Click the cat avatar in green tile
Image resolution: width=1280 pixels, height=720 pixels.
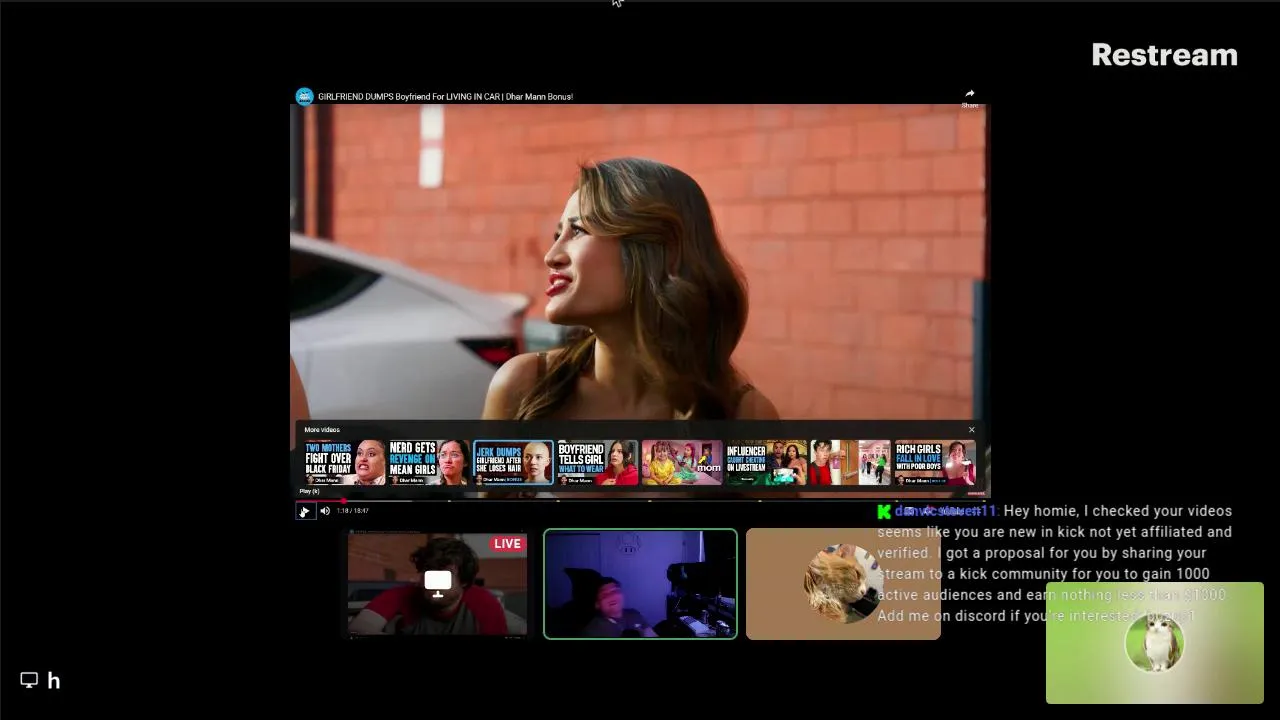[x=1154, y=643]
